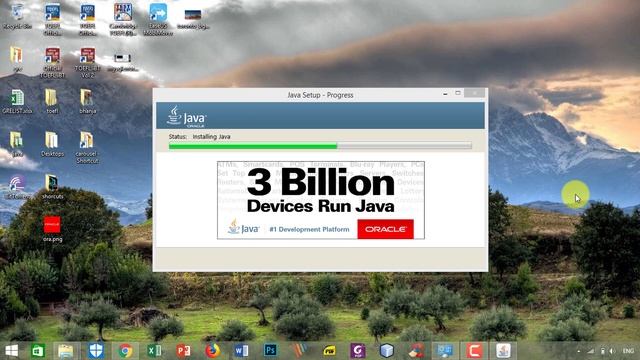Open the GRELIST.xlsx Excel file on desktop

[17, 101]
